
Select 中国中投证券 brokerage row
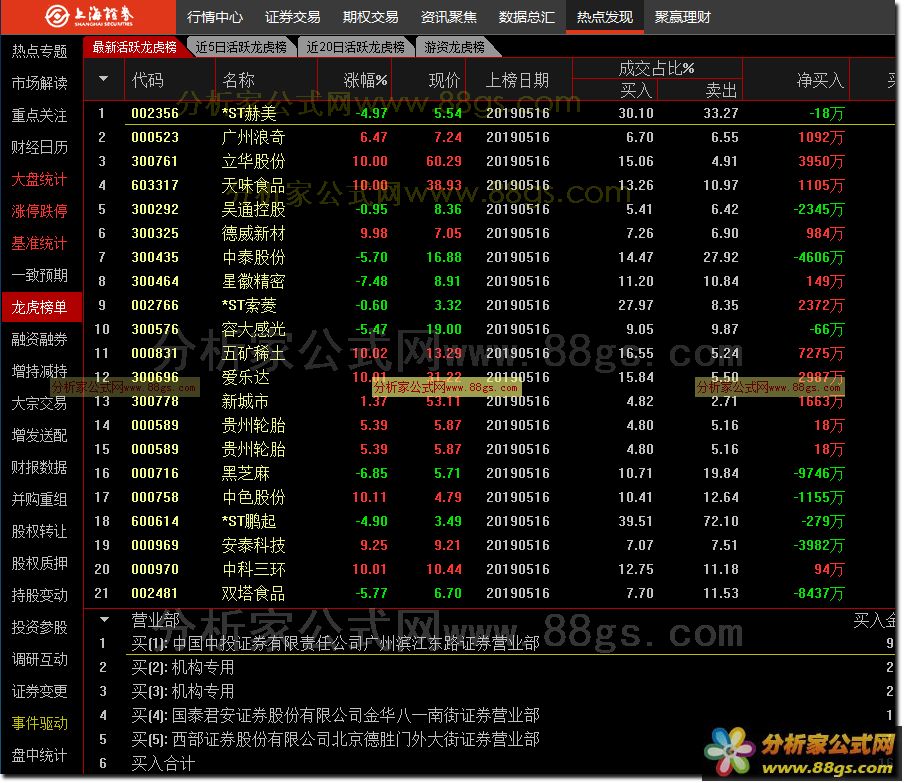click(490, 643)
